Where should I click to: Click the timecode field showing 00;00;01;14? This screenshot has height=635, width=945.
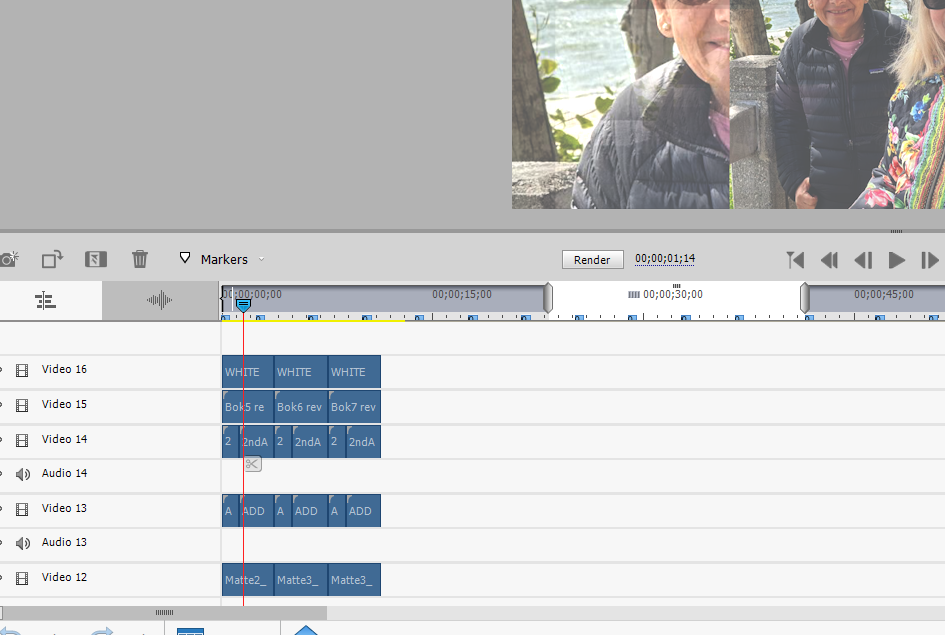(664, 258)
